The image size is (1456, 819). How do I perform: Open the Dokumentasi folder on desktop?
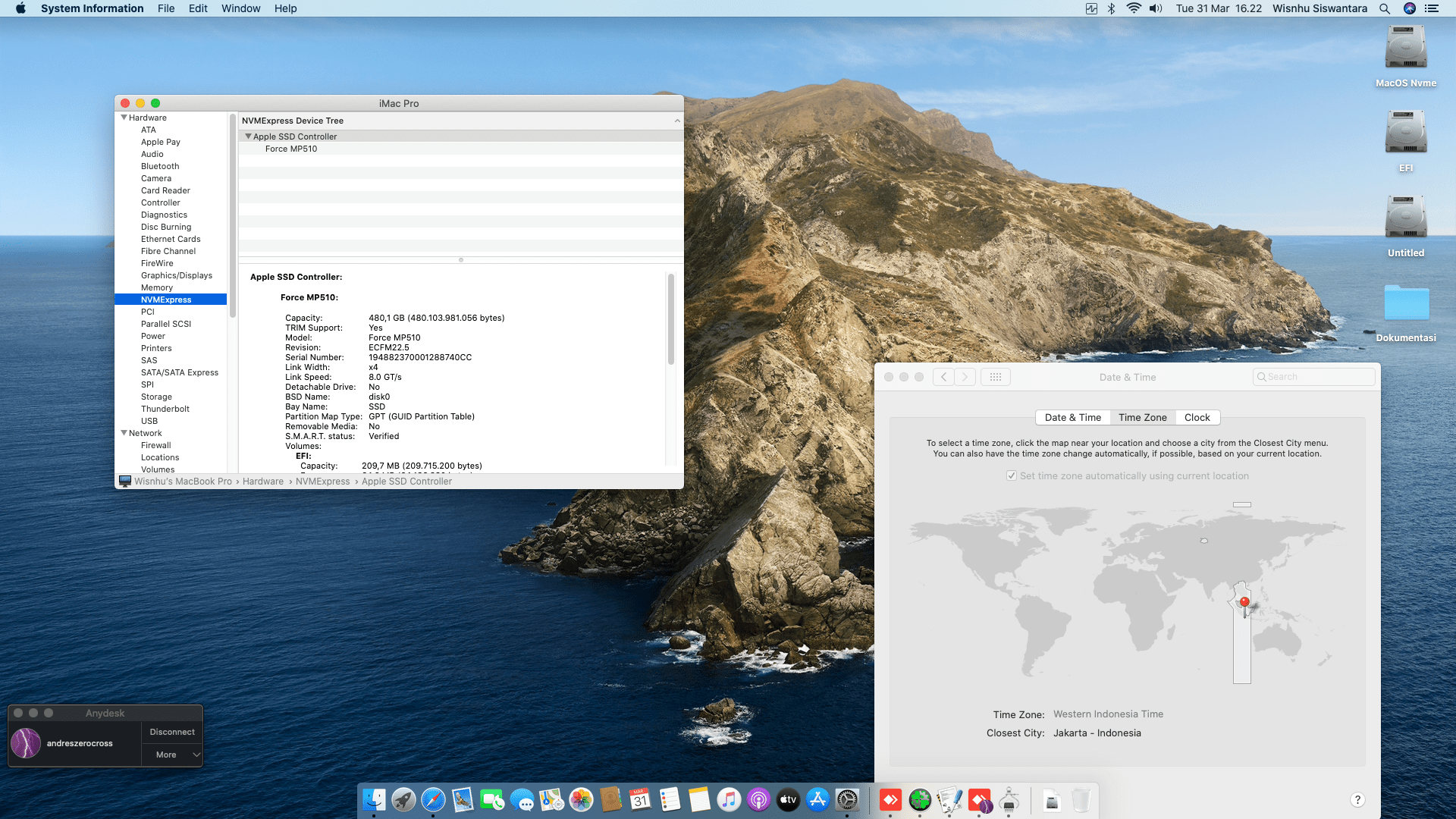pos(1406,312)
